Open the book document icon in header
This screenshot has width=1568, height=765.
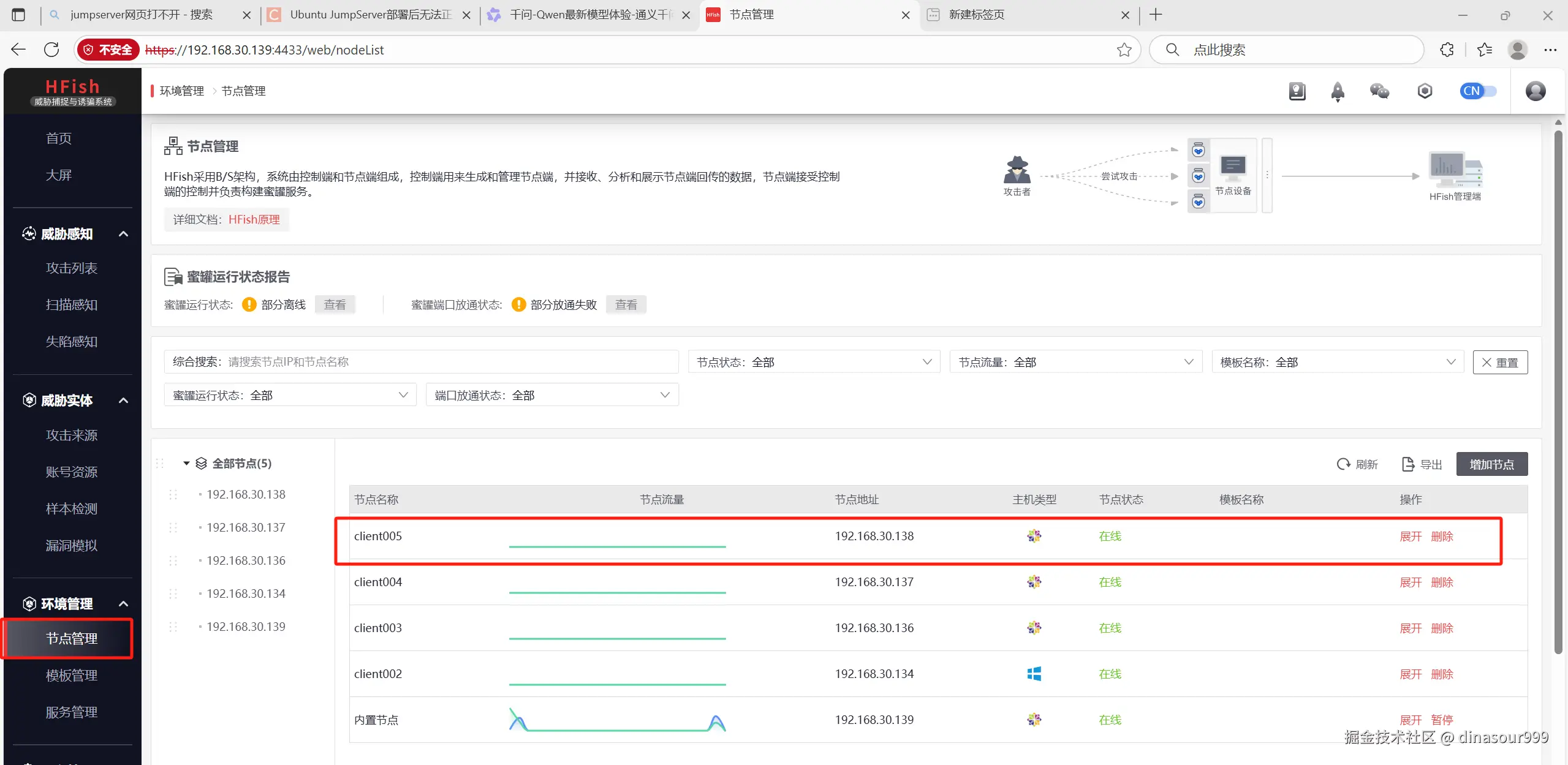click(x=1297, y=91)
